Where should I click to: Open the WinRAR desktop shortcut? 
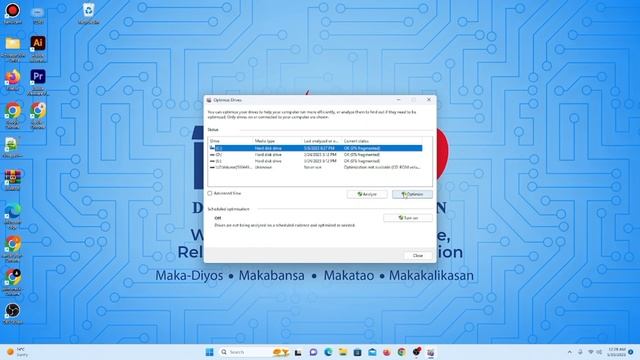(x=13, y=180)
